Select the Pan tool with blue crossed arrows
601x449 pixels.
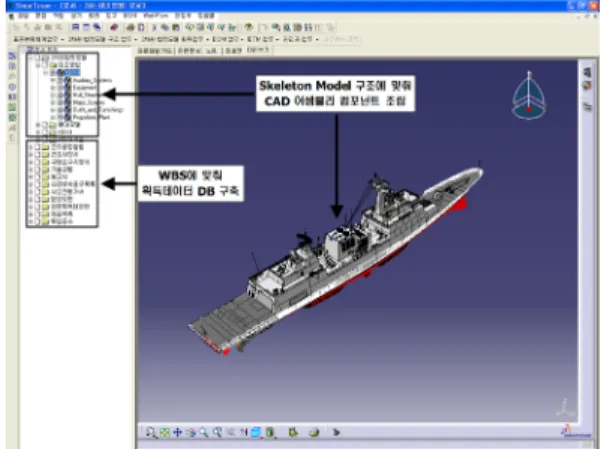[x=177, y=432]
